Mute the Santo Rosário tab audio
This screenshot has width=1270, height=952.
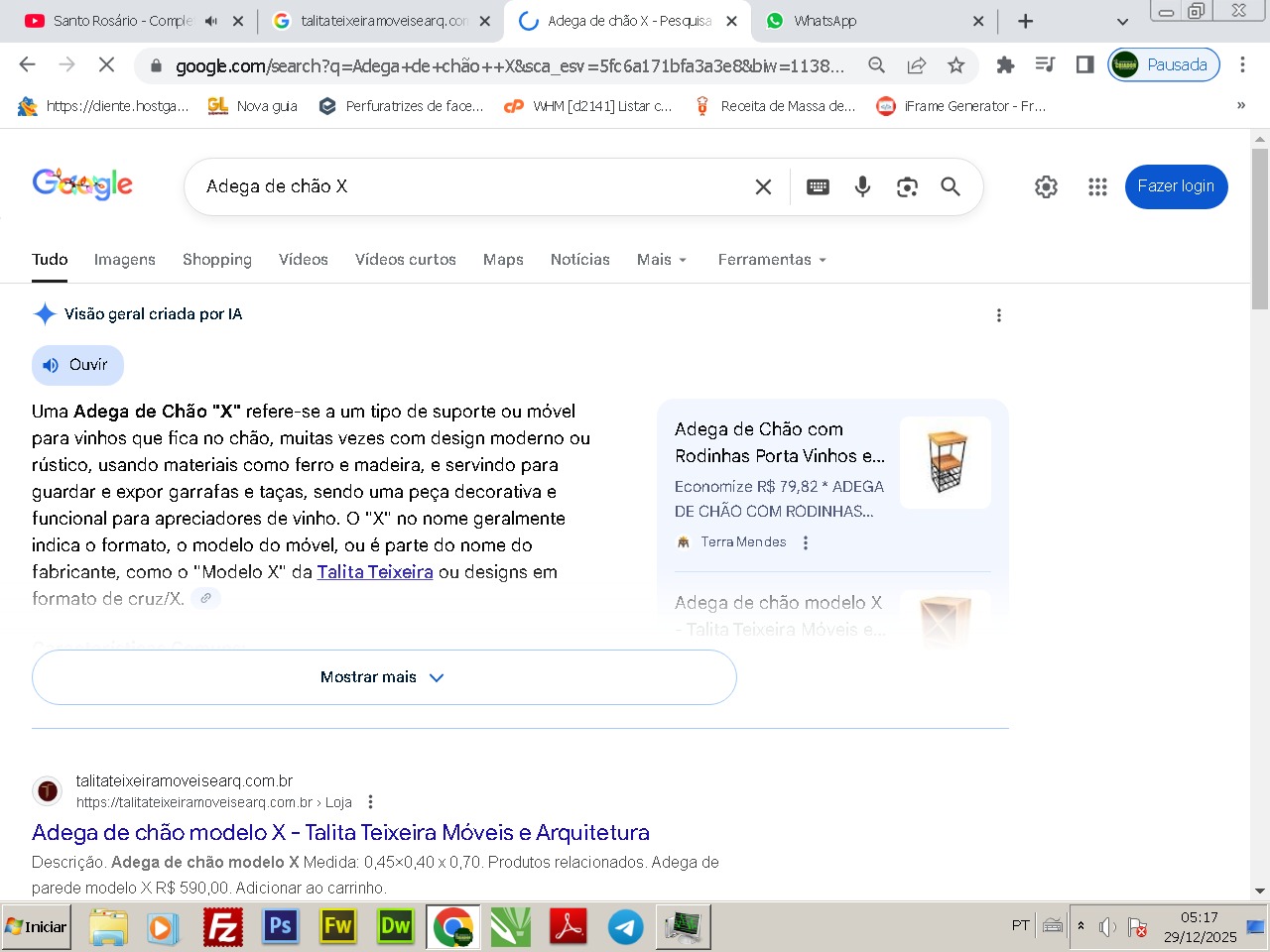coord(210,21)
